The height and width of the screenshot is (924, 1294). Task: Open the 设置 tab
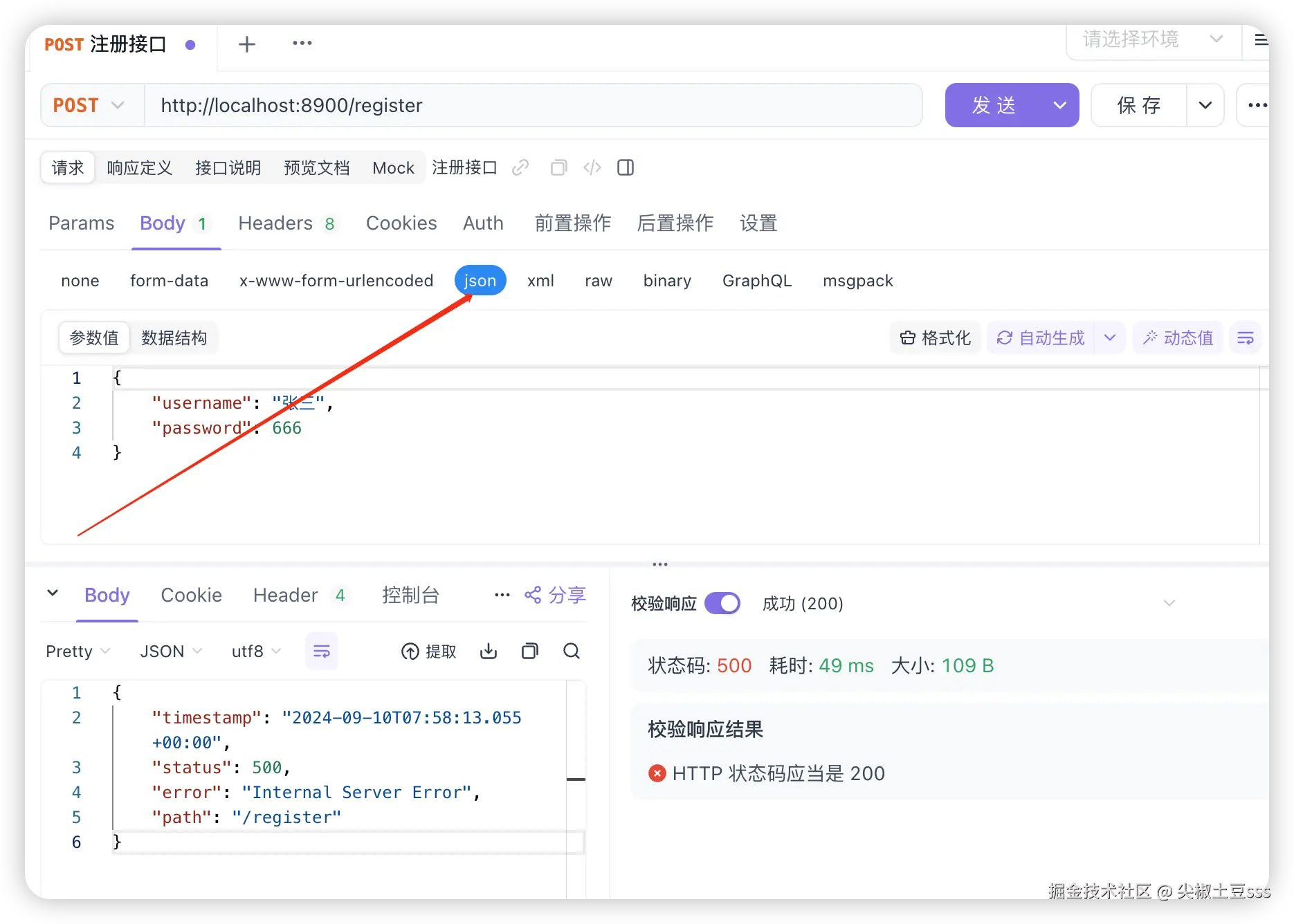point(758,223)
